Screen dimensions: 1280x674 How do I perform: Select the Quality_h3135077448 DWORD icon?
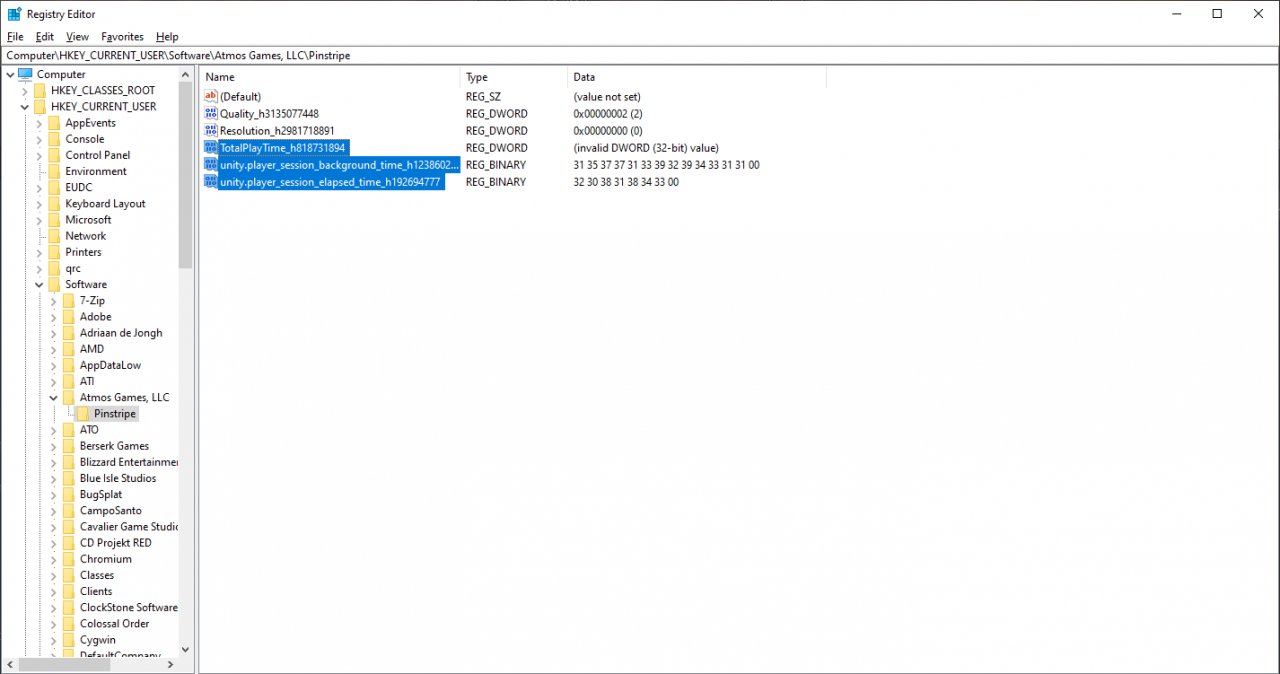click(x=210, y=114)
